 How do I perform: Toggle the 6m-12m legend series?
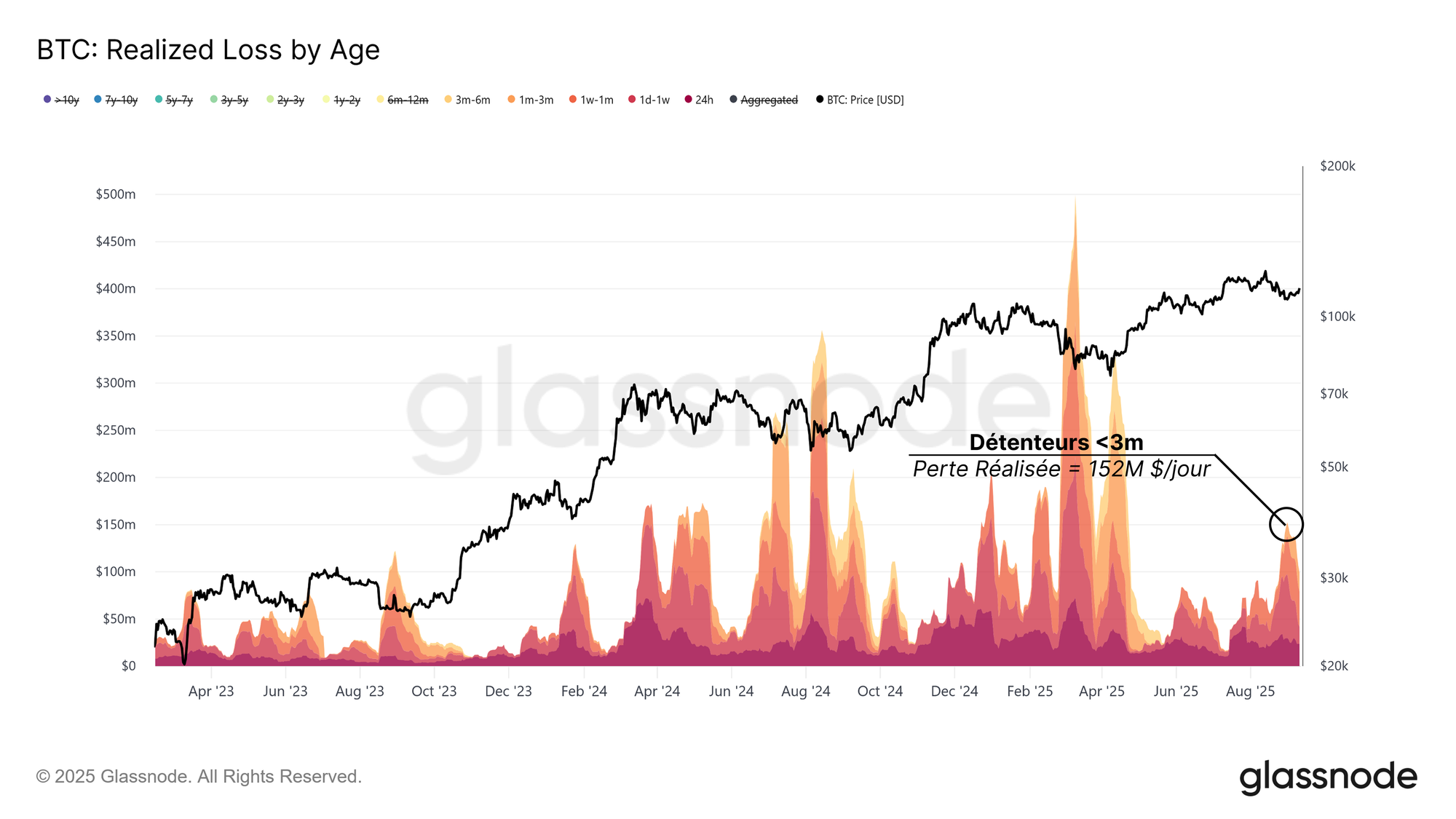coord(403,100)
